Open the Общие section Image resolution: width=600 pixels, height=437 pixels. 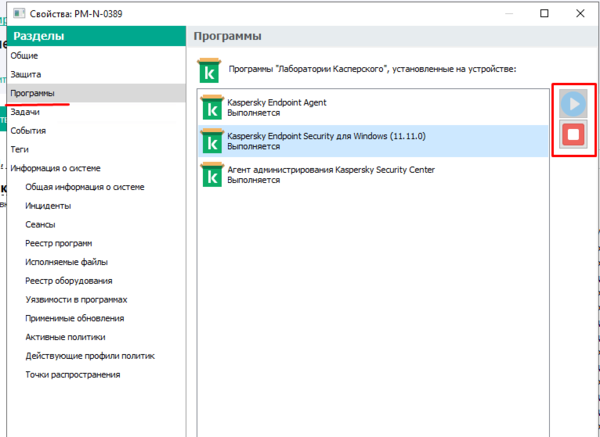pos(24,56)
